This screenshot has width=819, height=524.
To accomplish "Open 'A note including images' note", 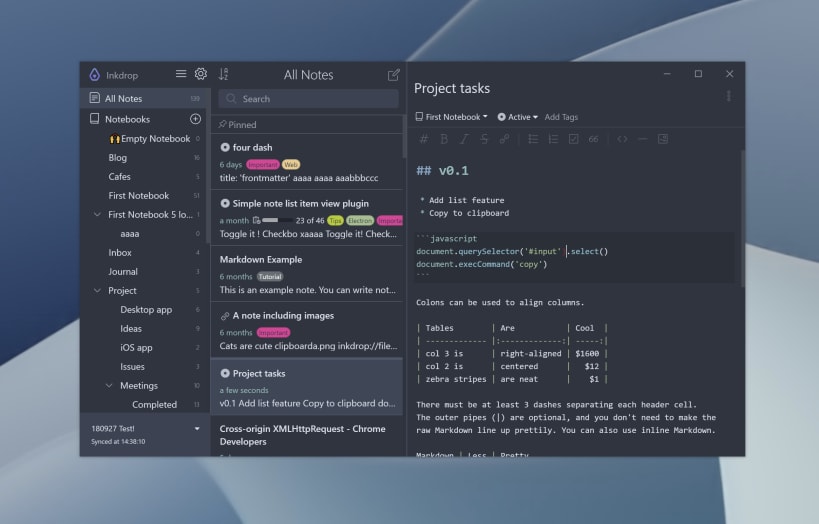I will click(307, 330).
